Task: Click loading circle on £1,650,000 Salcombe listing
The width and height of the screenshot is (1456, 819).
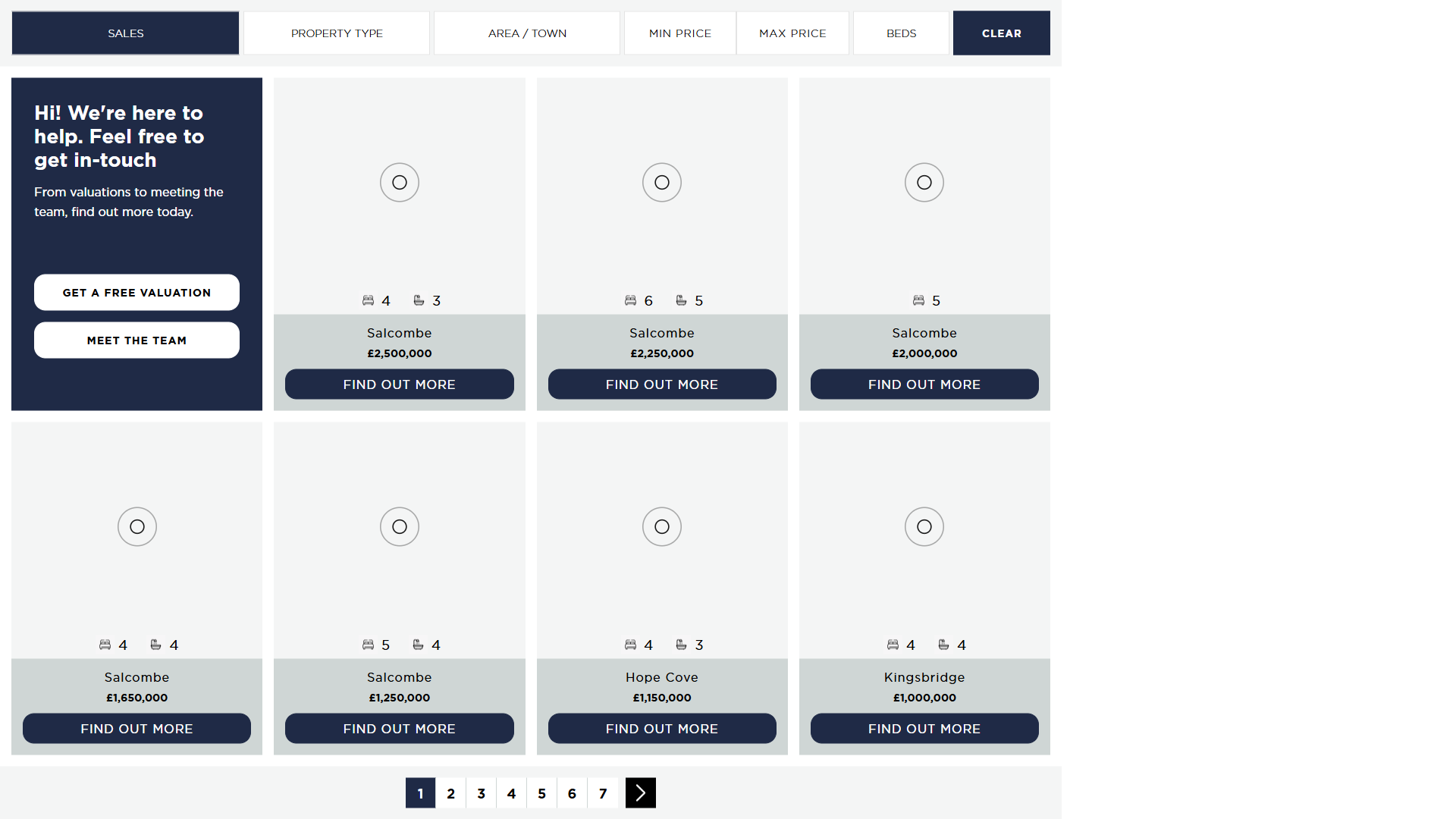Action: coord(136,526)
